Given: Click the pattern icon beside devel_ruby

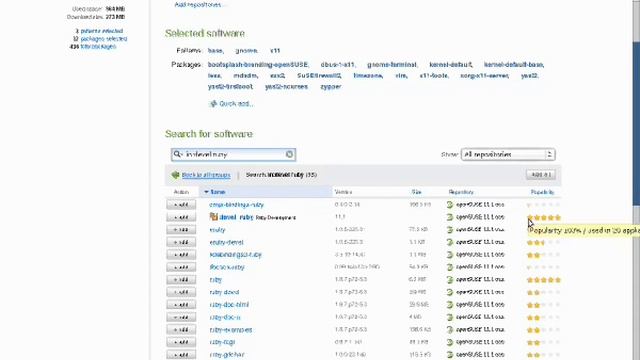Looking at the screenshot, I should point(213,217).
